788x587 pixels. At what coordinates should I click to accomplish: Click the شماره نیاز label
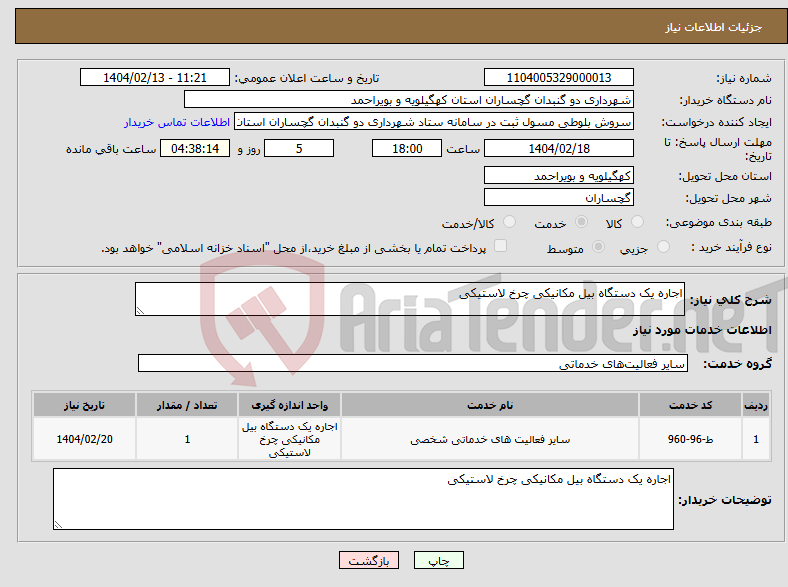tap(744, 78)
